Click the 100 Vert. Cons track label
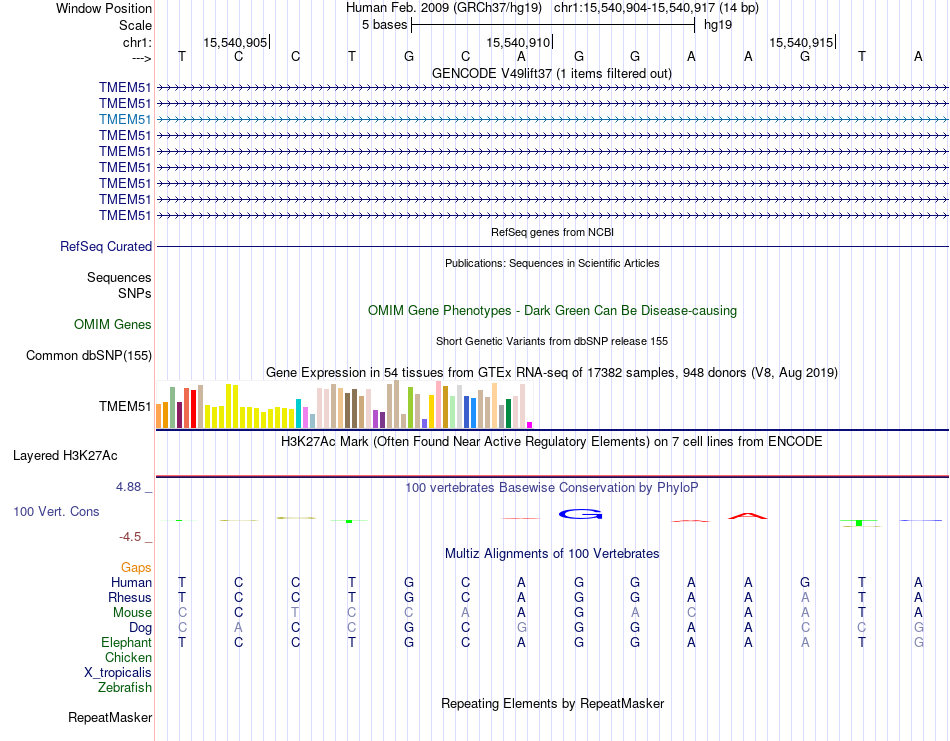The image size is (950, 741). [x=56, y=511]
